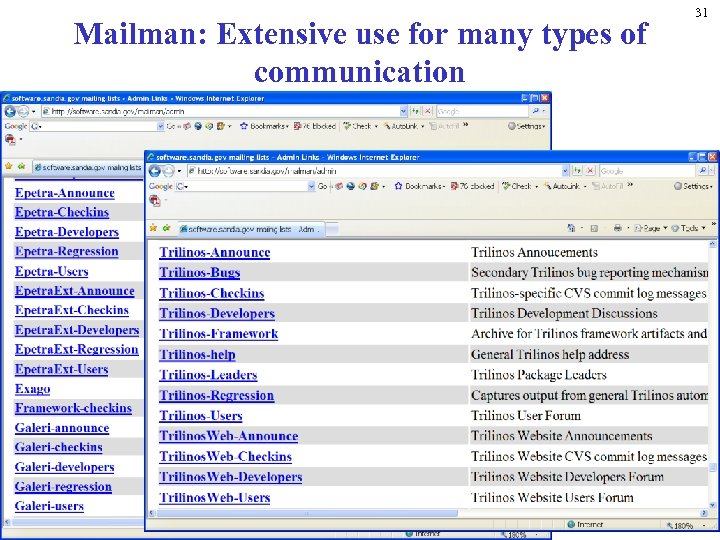
Task: Select the mailing lists tab in back window
Action: 88,168
